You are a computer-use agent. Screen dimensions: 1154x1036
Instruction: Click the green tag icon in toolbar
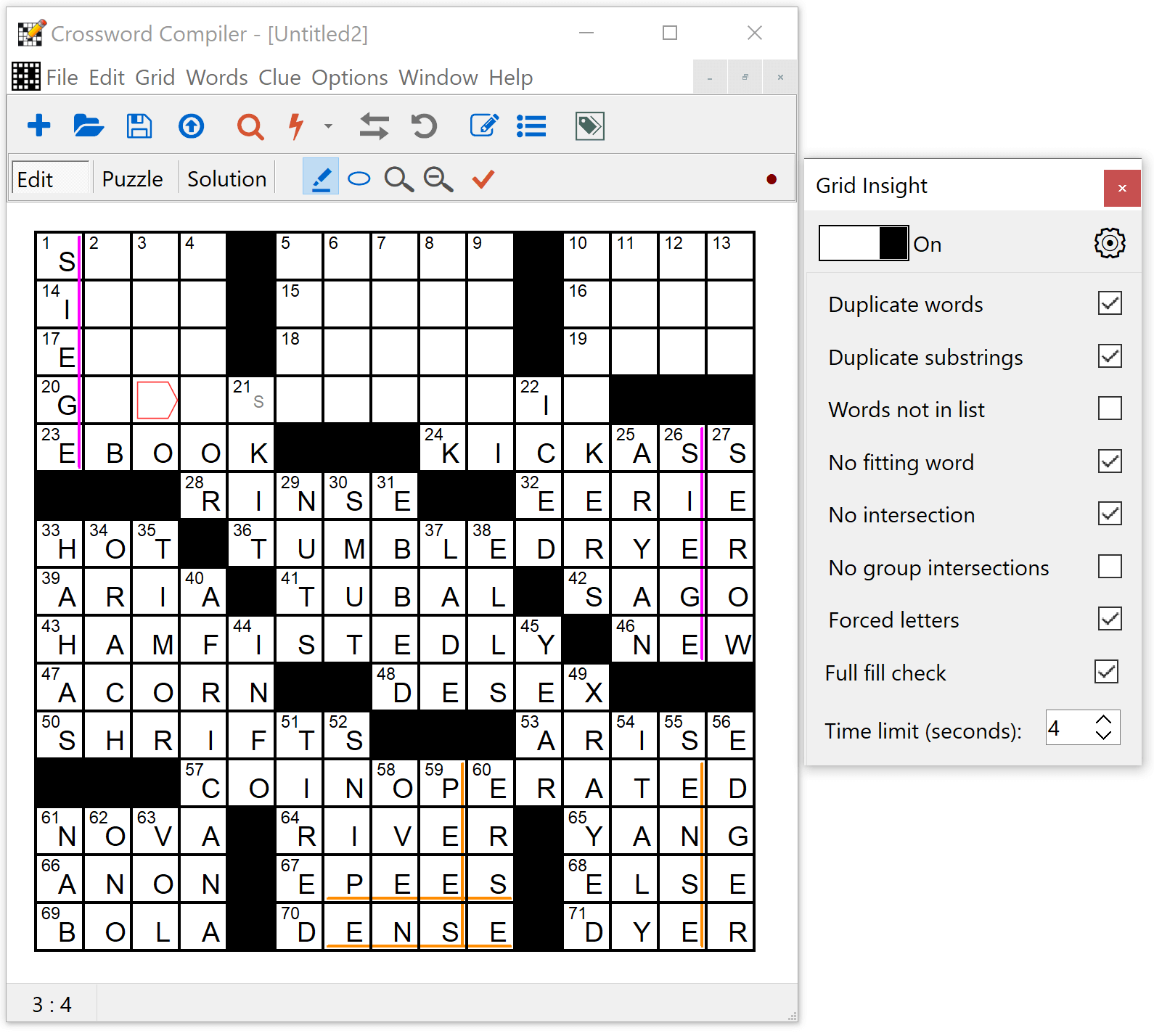(589, 126)
